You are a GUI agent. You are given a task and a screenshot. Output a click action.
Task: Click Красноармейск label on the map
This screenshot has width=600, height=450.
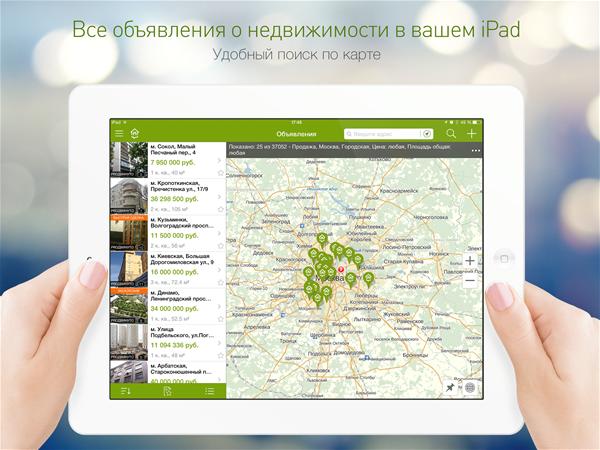[398, 191]
